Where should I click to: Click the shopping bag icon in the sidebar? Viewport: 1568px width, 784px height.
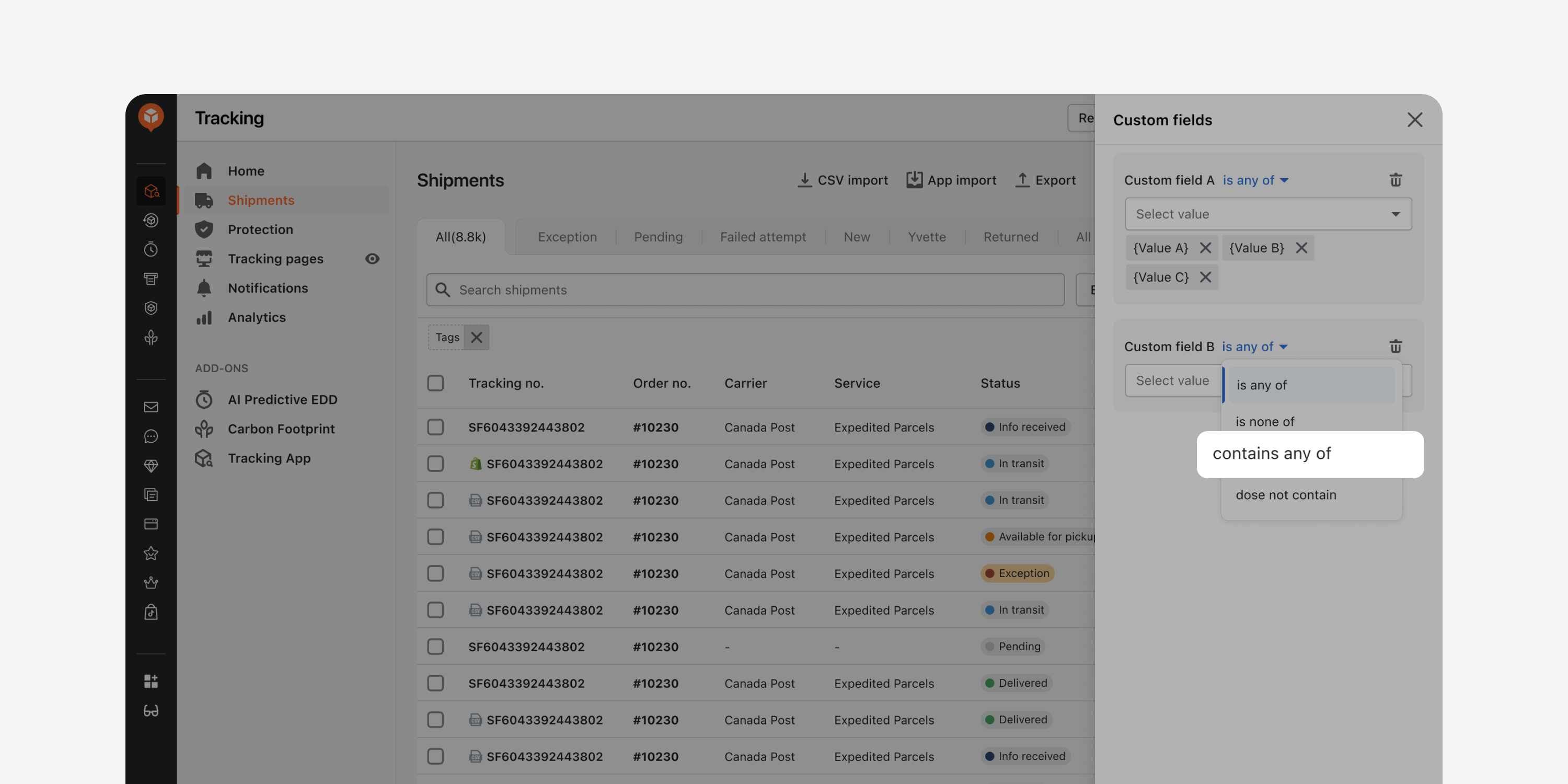click(151, 612)
